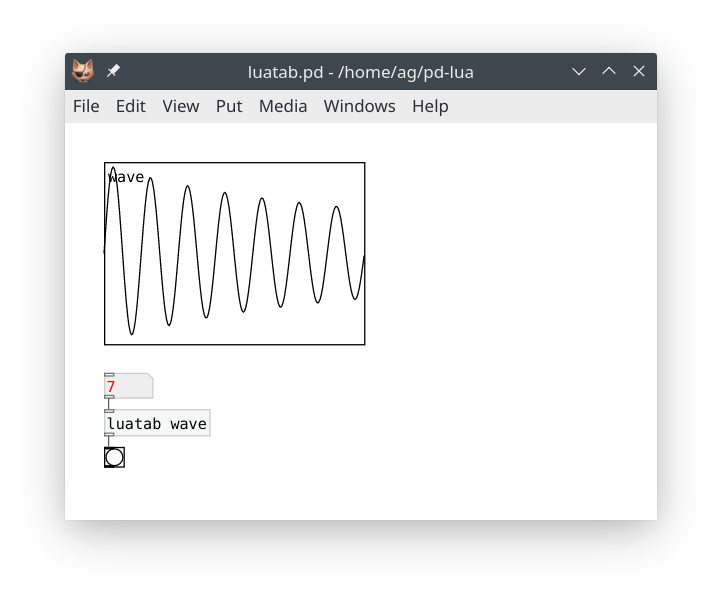This screenshot has height=597, width=722.
Task: Click the inlet atop the number box
Action: pos(109,375)
